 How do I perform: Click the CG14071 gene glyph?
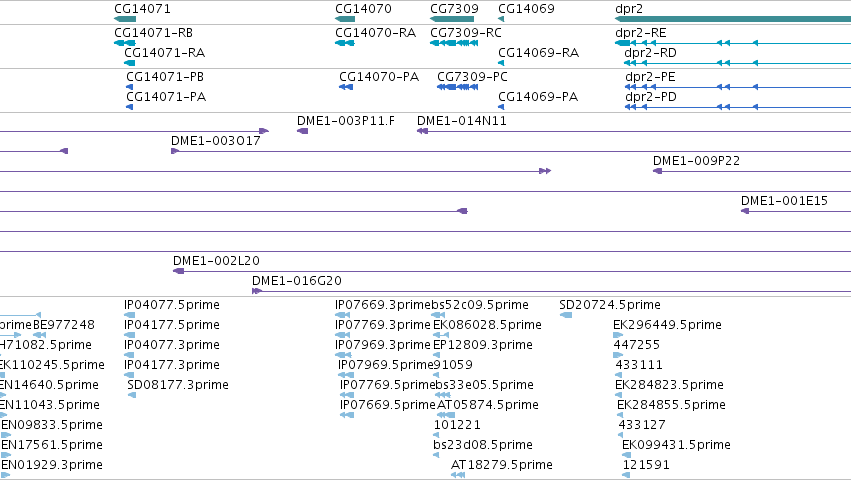point(125,19)
